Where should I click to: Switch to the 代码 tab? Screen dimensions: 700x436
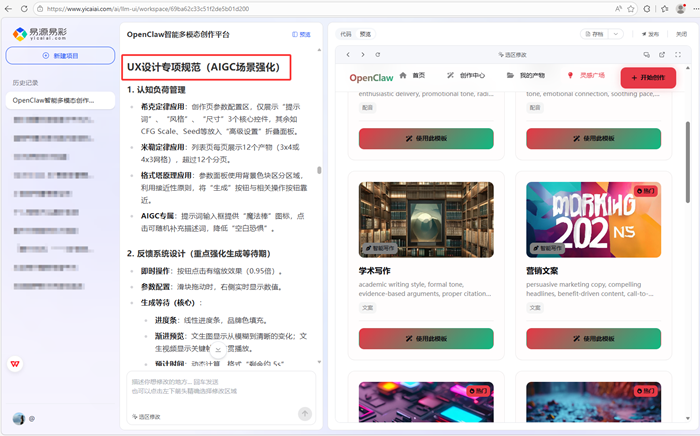pos(346,33)
